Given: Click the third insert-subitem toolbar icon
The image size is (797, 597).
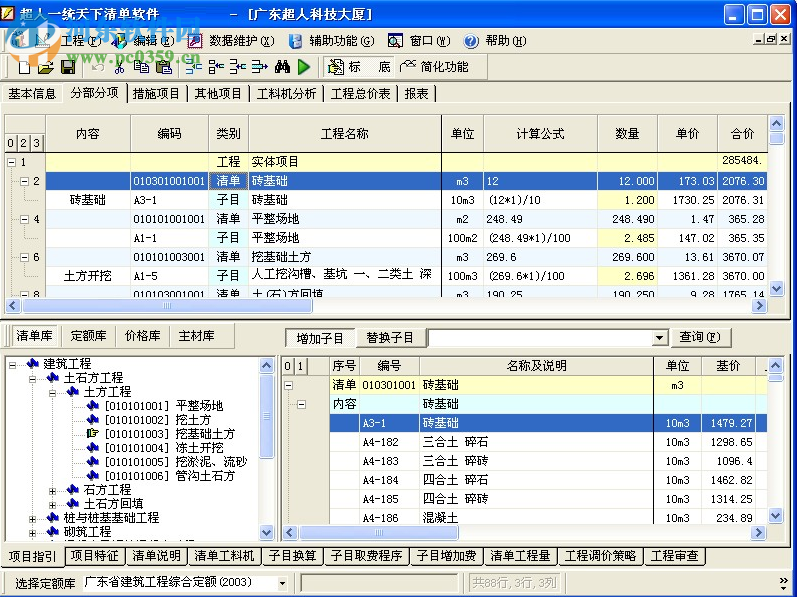Looking at the screenshot, I should pos(237,67).
